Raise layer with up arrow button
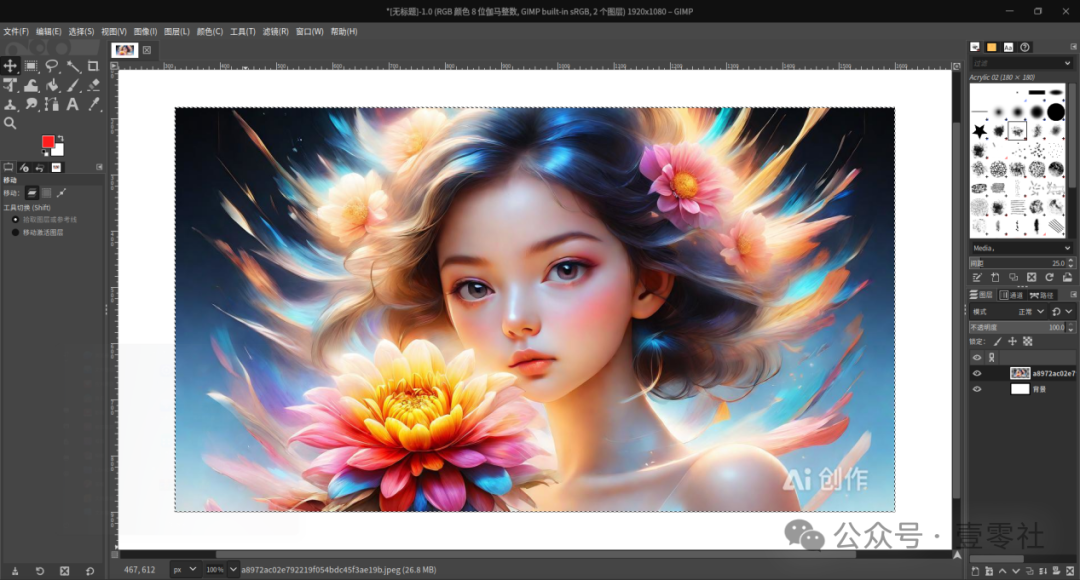 click(x=1002, y=571)
